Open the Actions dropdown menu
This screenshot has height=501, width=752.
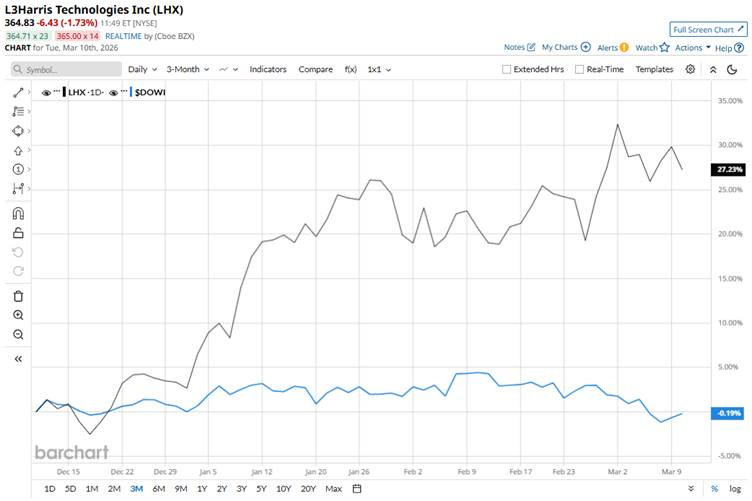(x=693, y=47)
